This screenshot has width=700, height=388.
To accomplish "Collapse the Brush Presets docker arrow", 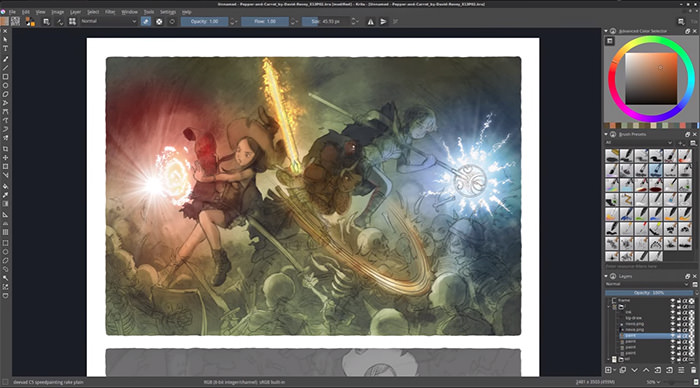I will pos(606,134).
